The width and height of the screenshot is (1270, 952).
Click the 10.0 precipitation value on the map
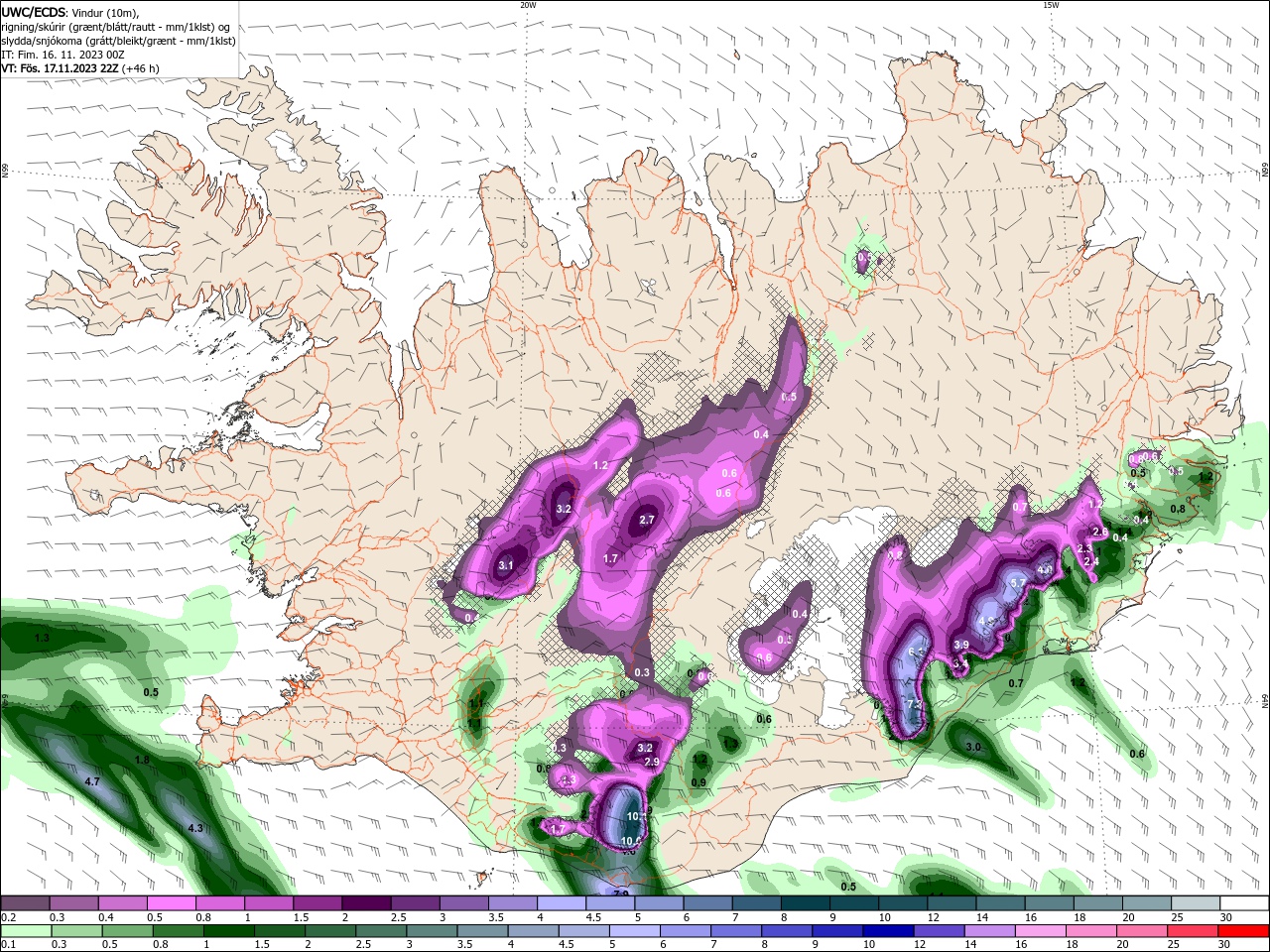click(630, 841)
